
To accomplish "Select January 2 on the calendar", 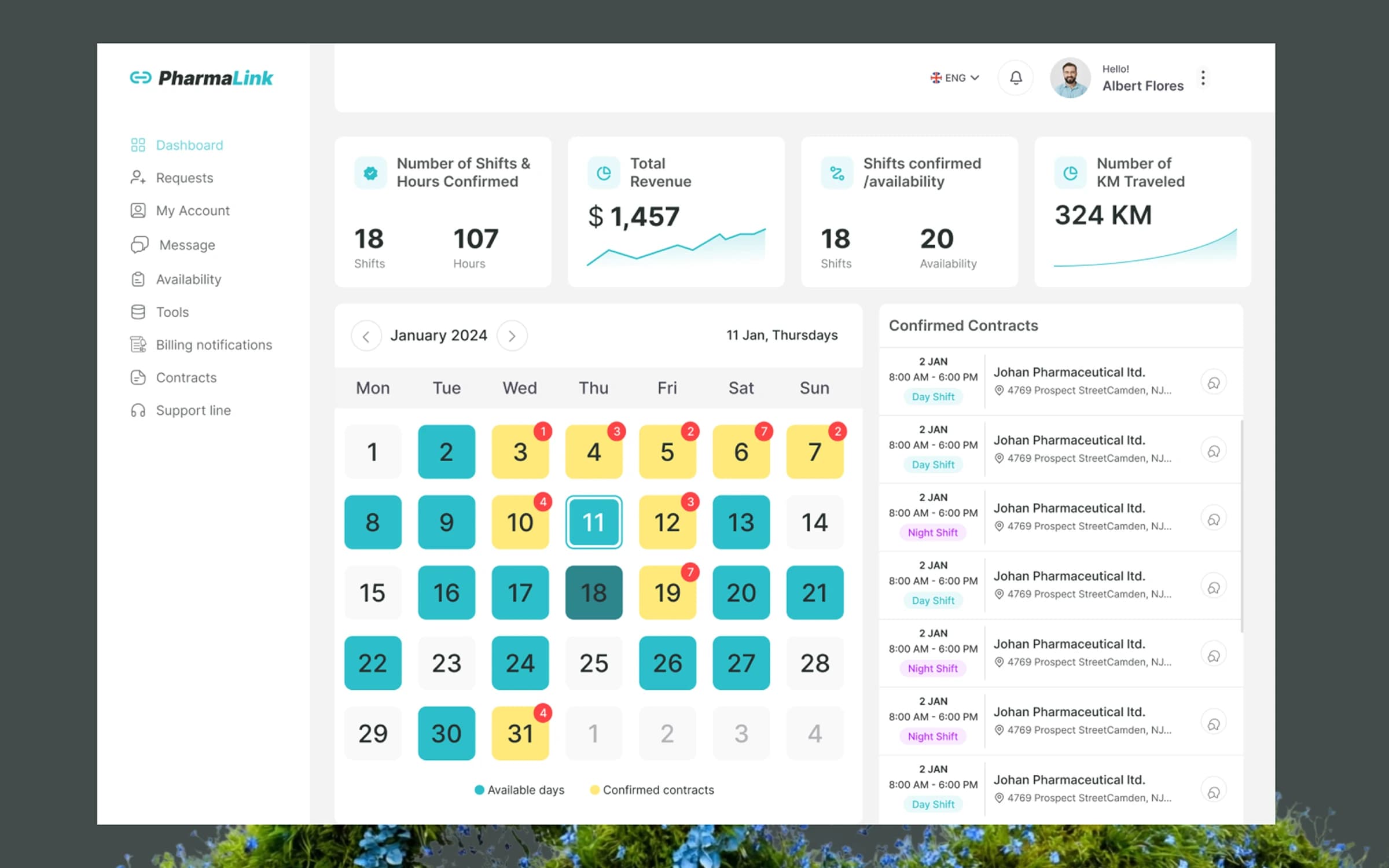I will (446, 451).
